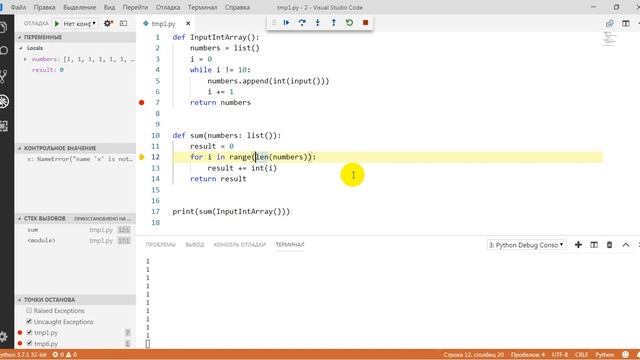Viewport: 640px width, 360px height.
Task: Restart the debug session
Action: [x=349, y=23]
